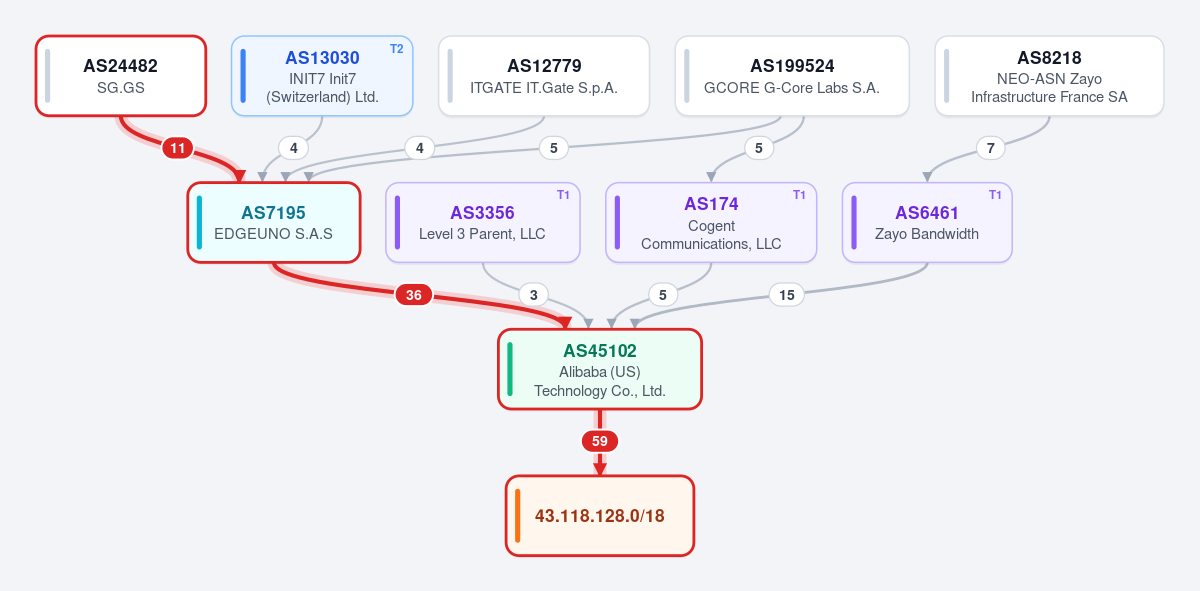
Task: Click the T2 tier badge on AS13030
Action: pos(397,49)
